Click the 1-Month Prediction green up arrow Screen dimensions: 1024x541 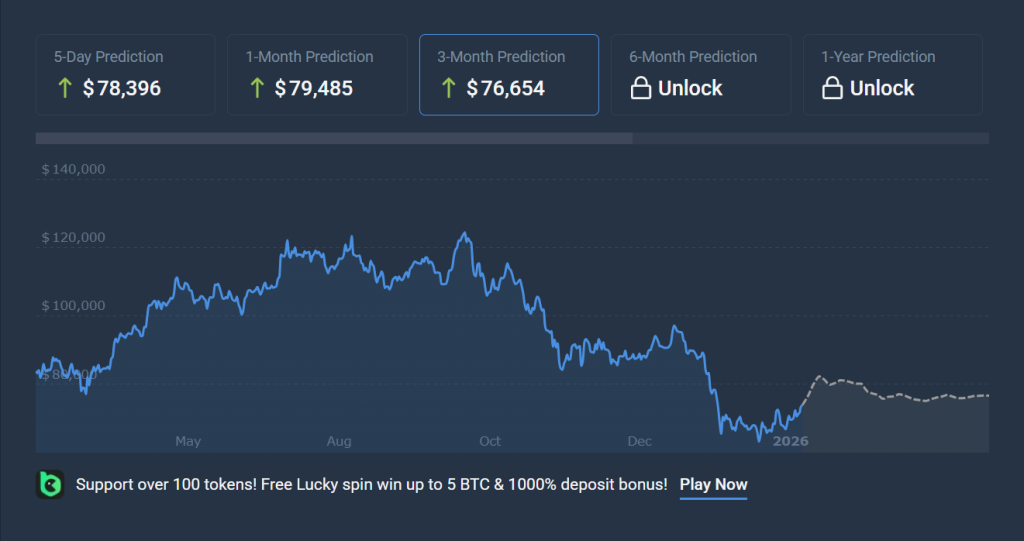coord(257,89)
